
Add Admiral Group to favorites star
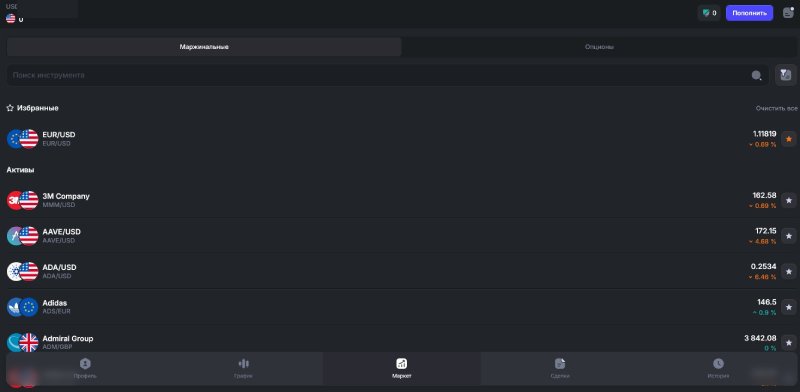(789, 342)
